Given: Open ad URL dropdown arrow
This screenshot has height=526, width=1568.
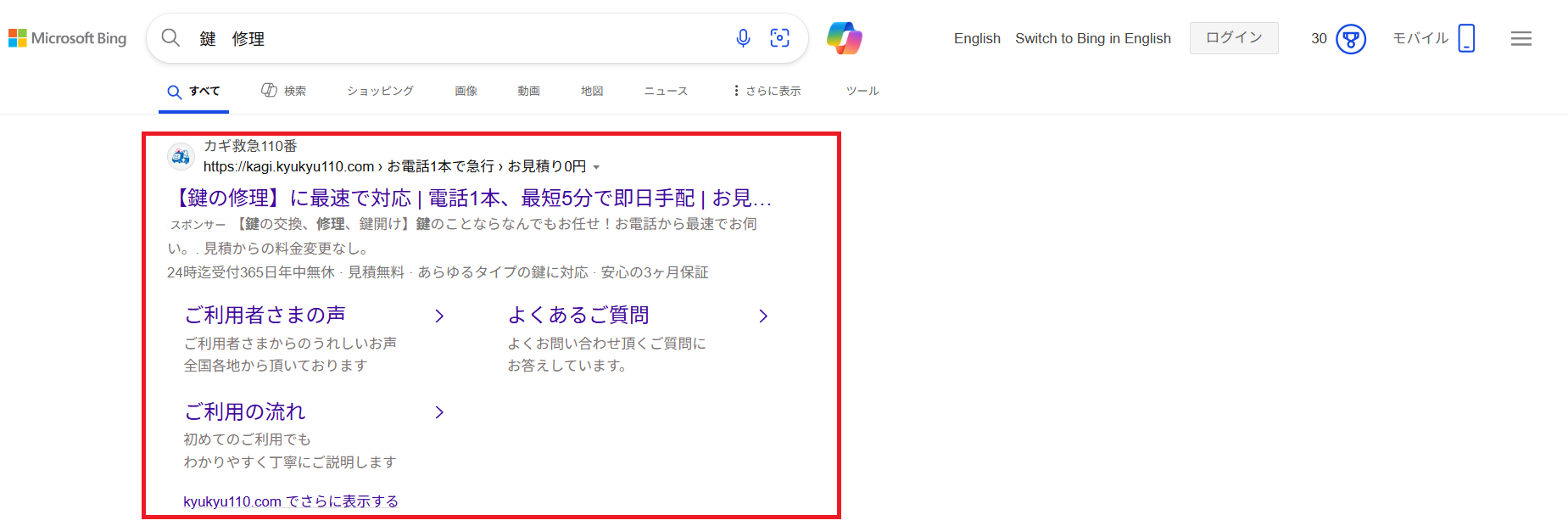Looking at the screenshot, I should click(x=596, y=167).
